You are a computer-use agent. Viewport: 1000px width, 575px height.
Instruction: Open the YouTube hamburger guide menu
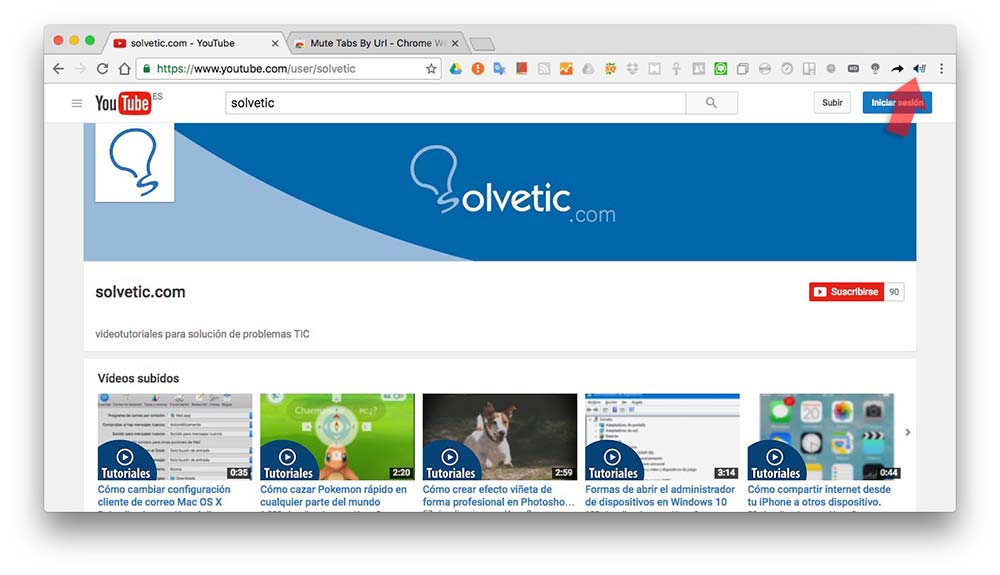pos(77,103)
